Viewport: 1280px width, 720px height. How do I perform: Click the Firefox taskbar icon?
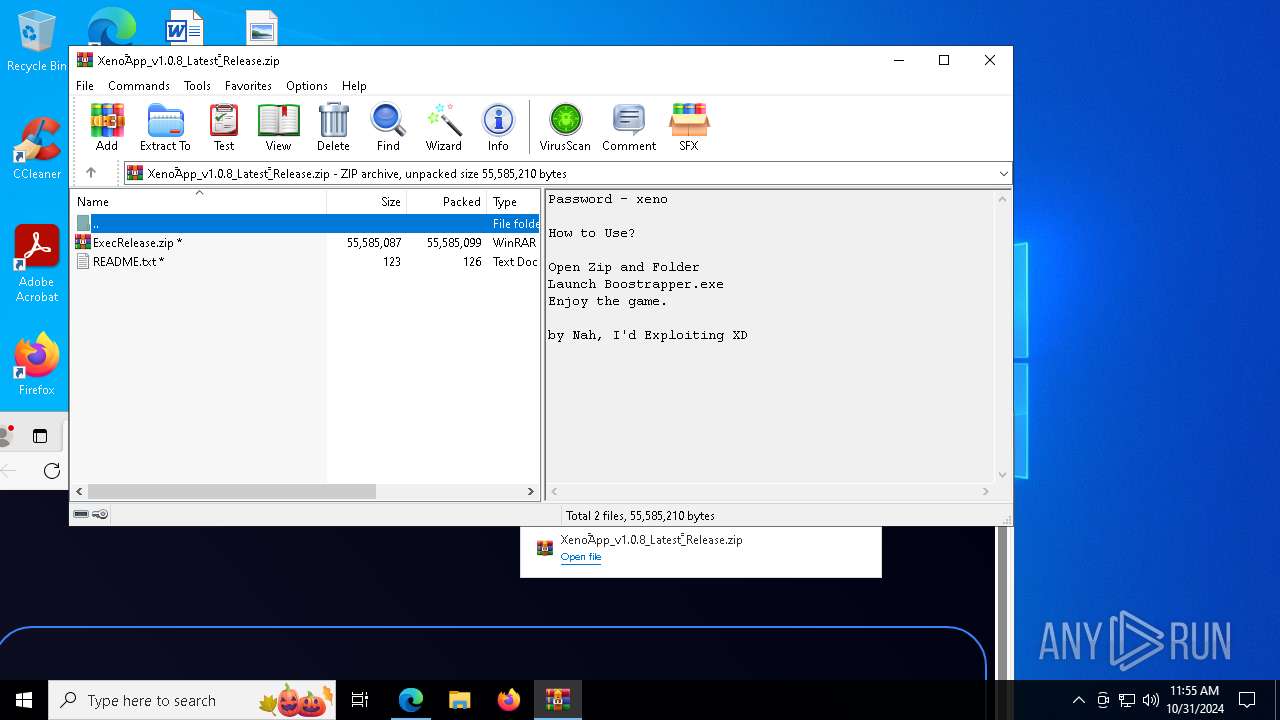point(509,700)
